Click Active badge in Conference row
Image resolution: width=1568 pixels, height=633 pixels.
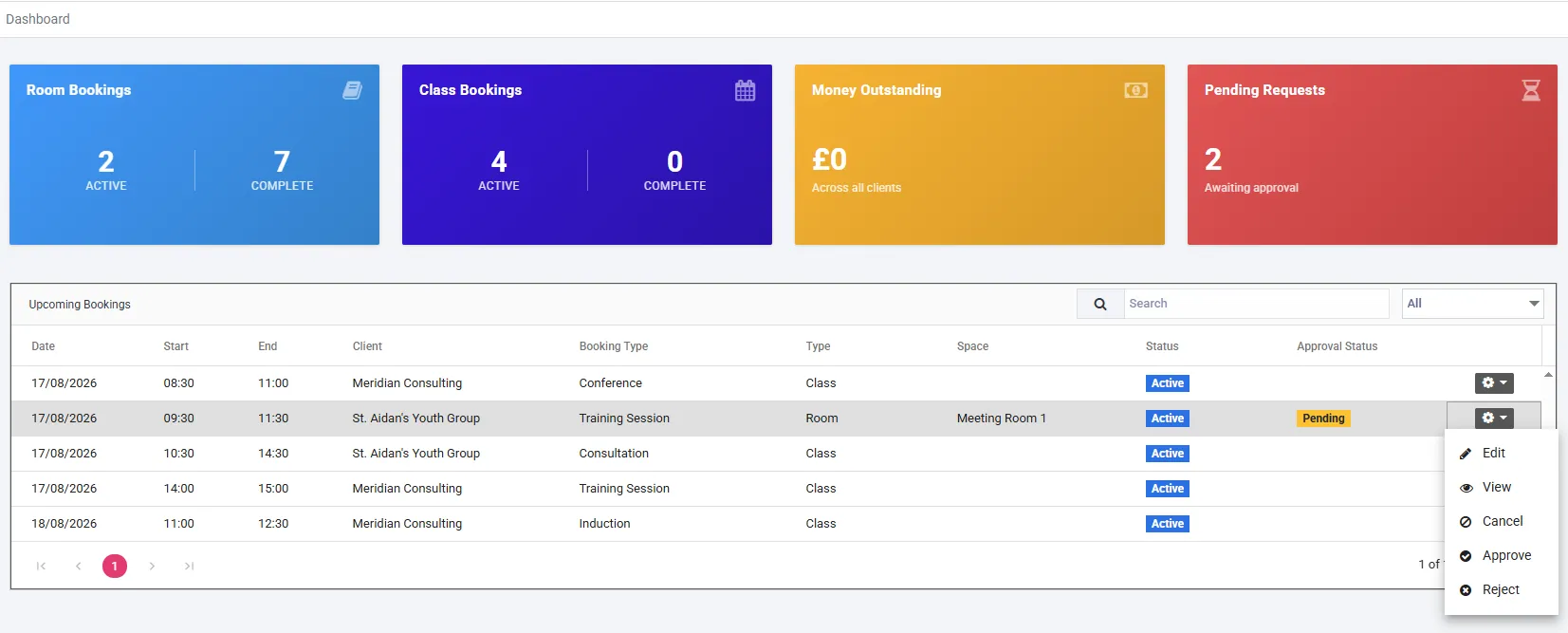1168,383
